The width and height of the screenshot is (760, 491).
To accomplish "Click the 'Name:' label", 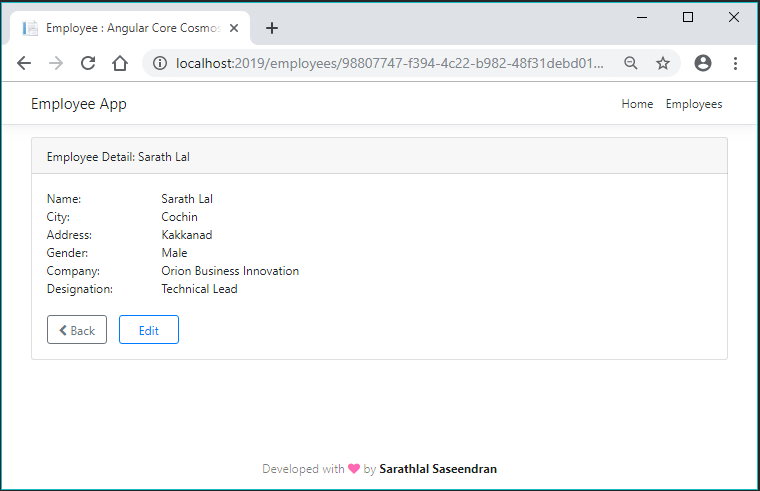I will tap(64, 199).
